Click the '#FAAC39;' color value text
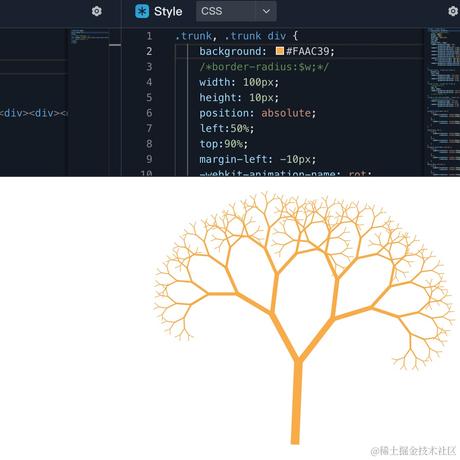This screenshot has width=460, height=460. 310,51
